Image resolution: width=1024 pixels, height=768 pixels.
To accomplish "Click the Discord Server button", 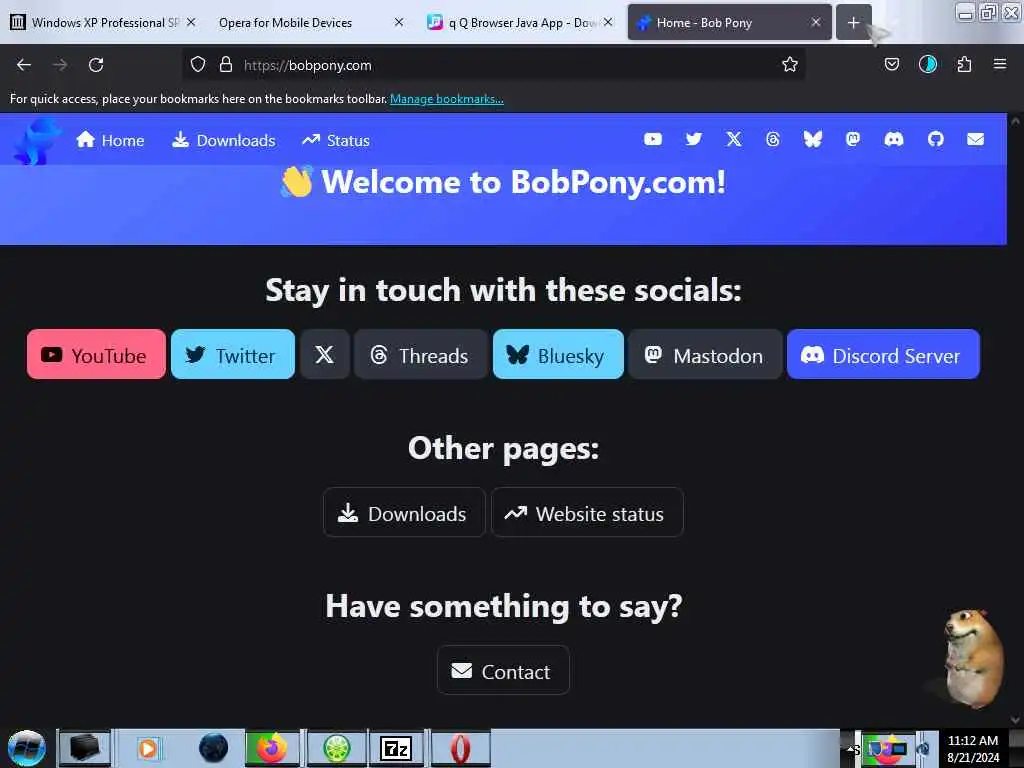I will tap(883, 355).
